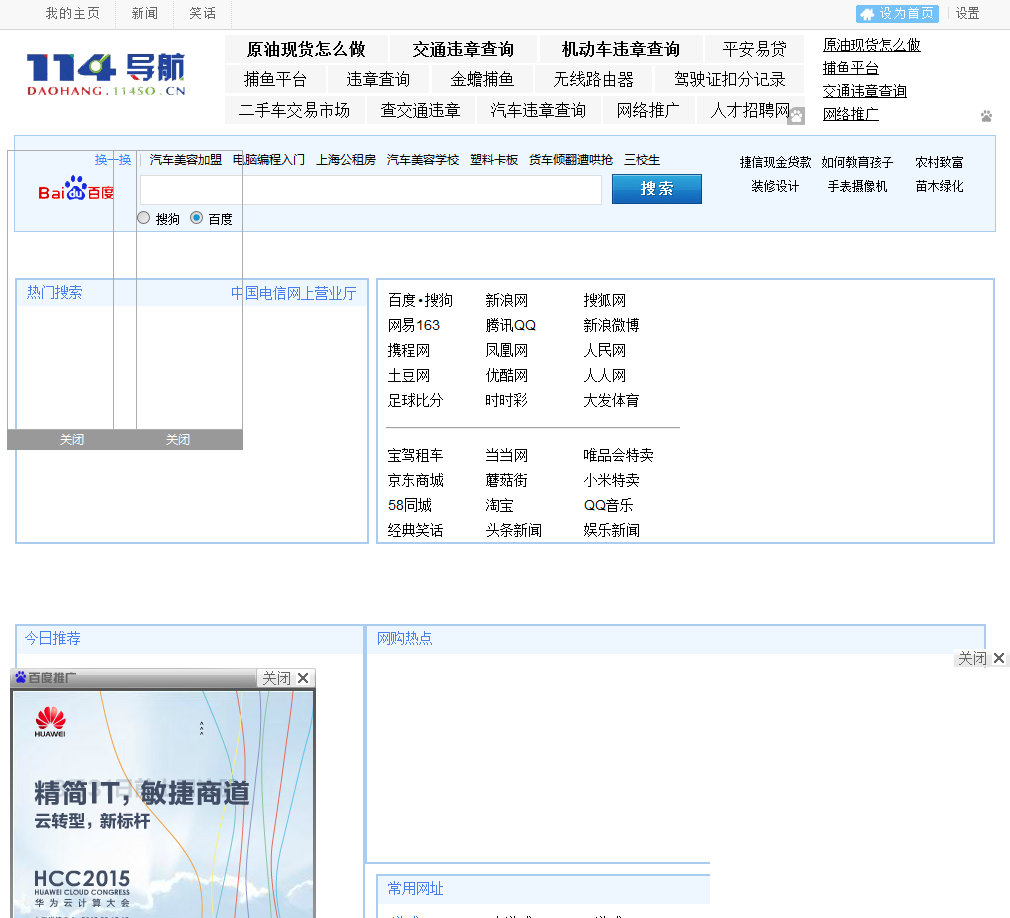The height and width of the screenshot is (918, 1010).
Task: Open 足球比分 site link
Action: (415, 401)
